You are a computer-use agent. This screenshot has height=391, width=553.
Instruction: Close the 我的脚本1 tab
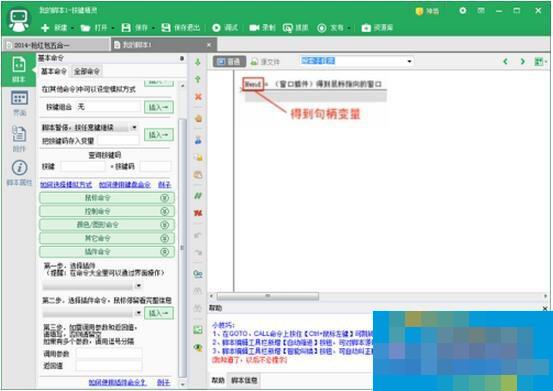(x=209, y=45)
